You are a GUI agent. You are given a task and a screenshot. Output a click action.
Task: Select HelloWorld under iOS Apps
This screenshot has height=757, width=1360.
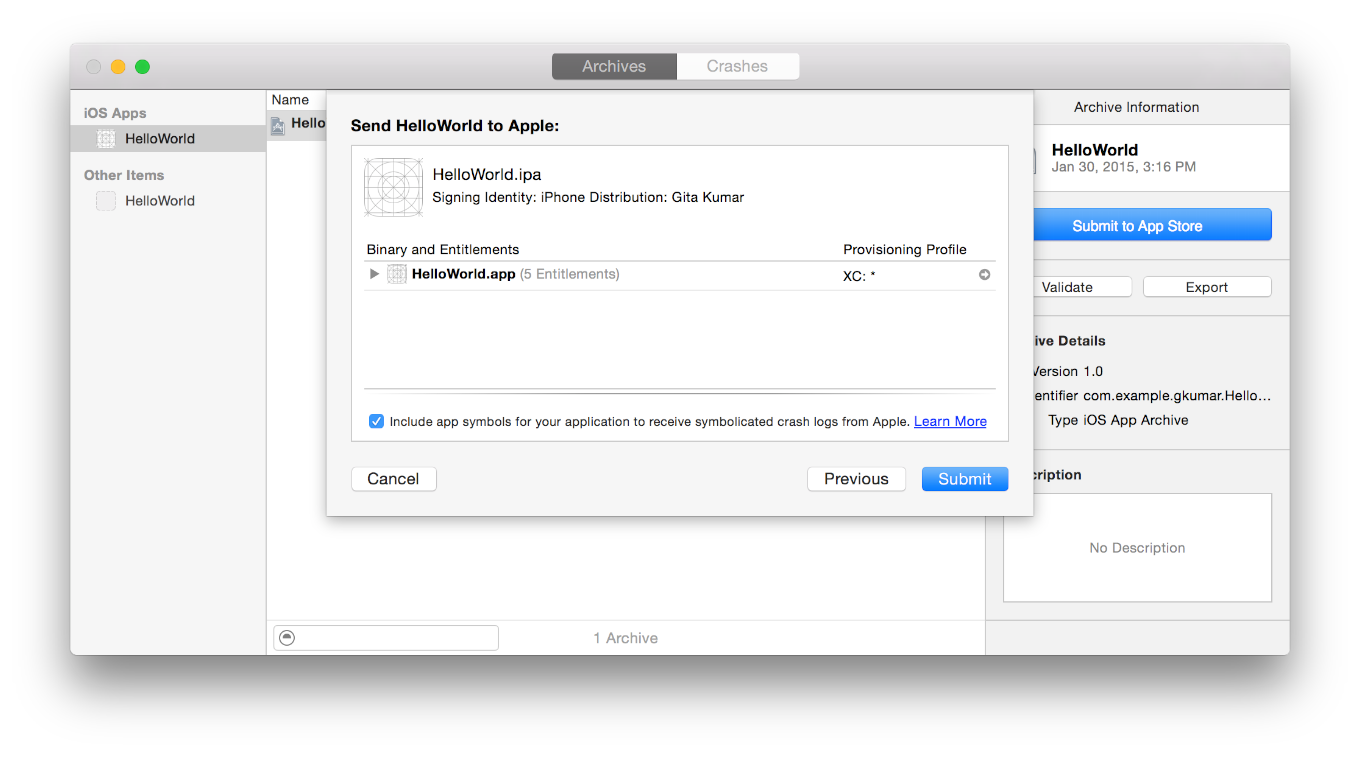coord(168,138)
